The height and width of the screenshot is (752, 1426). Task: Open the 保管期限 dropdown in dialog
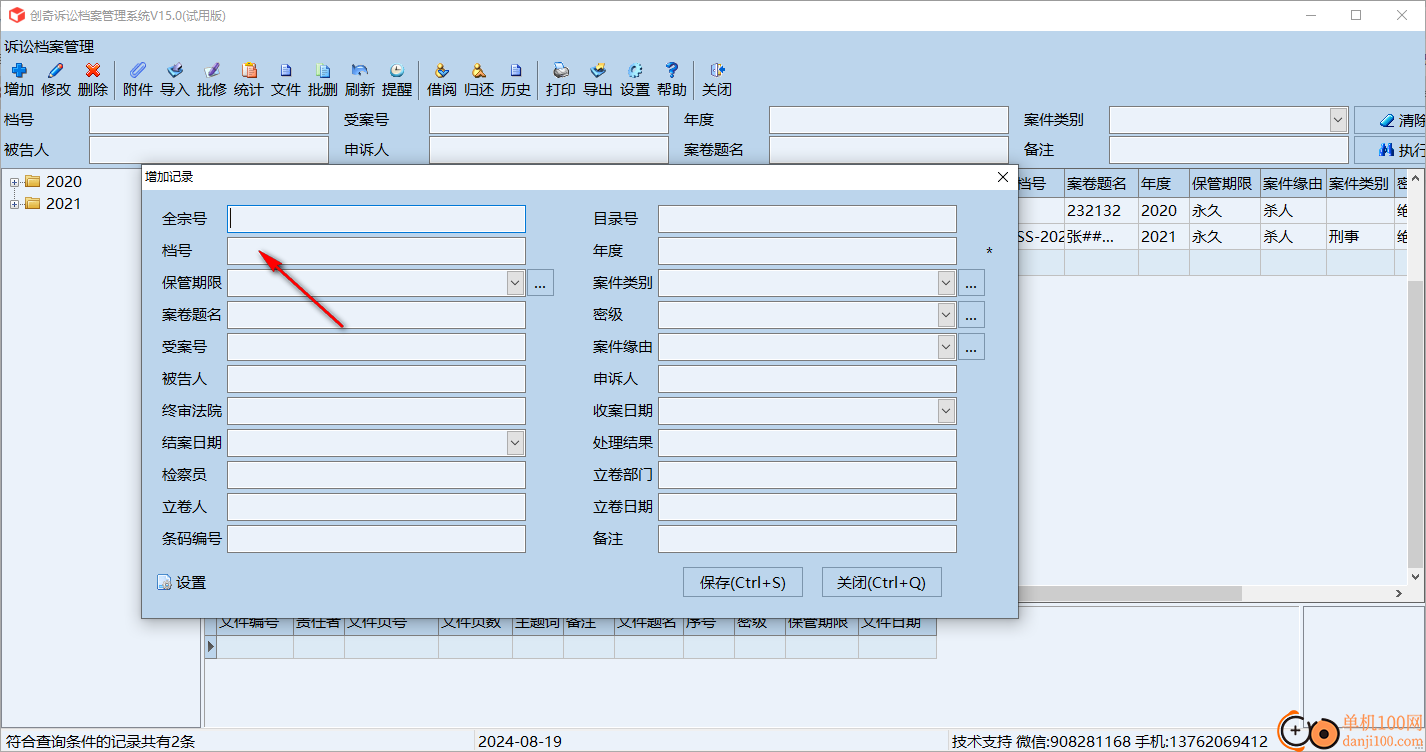515,283
